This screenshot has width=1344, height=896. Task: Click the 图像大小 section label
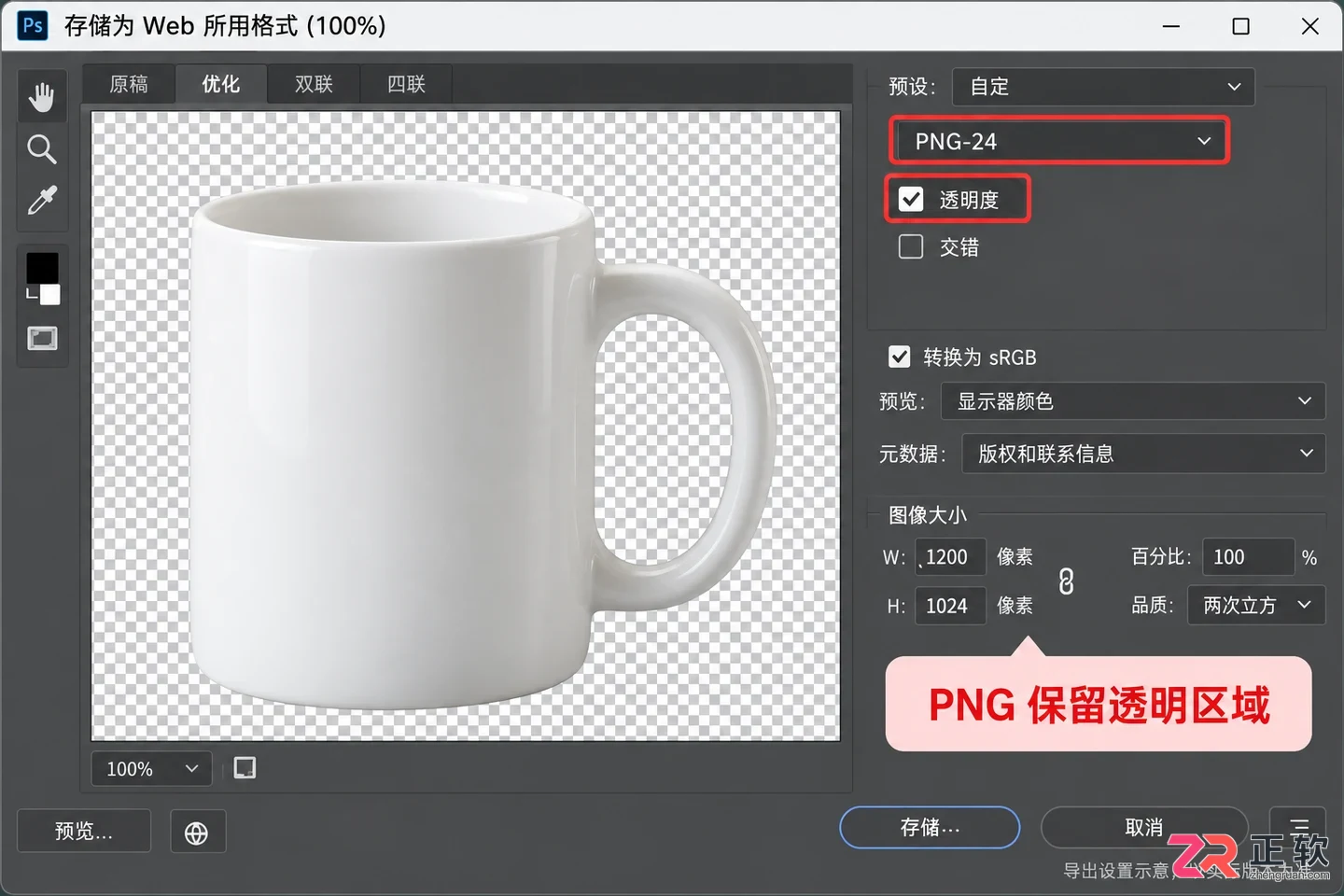pos(928,515)
